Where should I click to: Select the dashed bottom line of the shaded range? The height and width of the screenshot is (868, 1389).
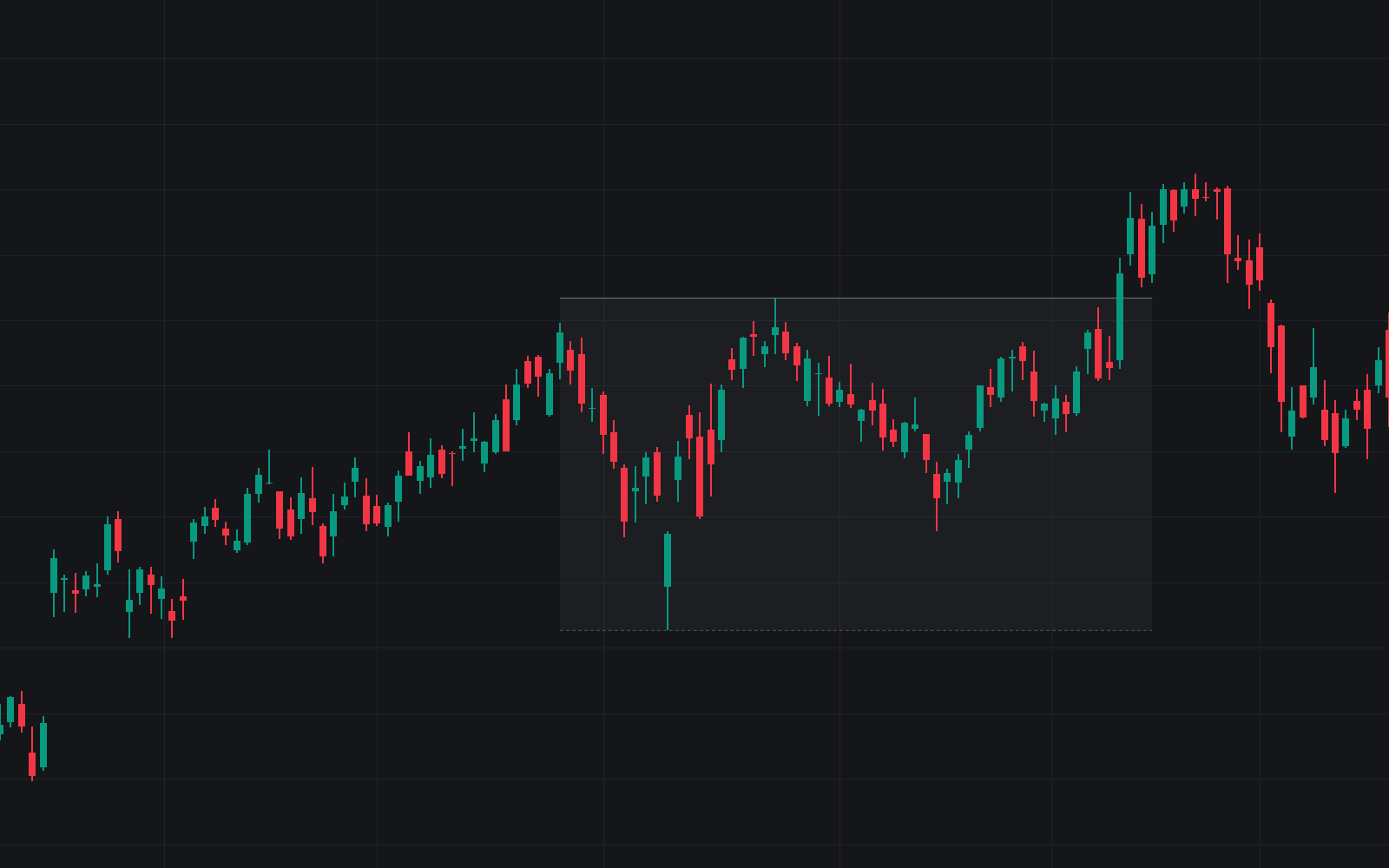click(x=856, y=630)
